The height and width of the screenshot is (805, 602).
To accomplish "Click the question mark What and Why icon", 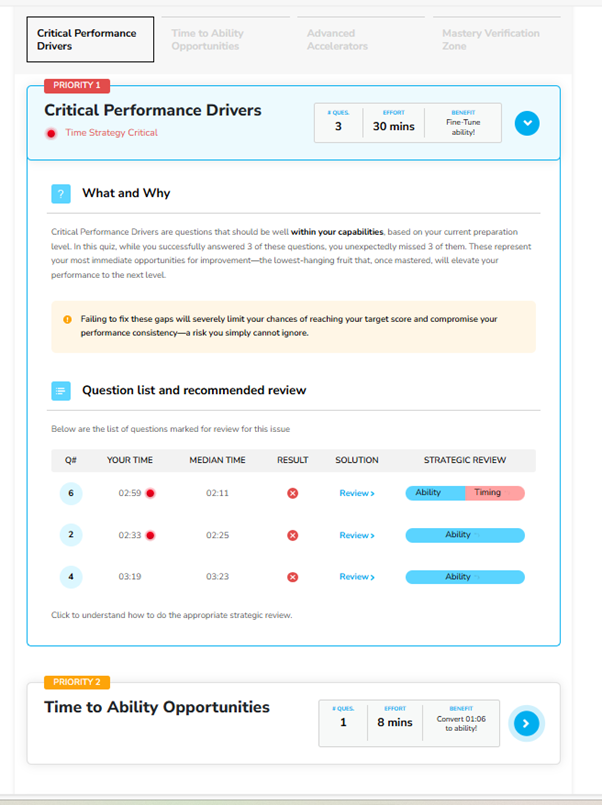I will coord(61,194).
